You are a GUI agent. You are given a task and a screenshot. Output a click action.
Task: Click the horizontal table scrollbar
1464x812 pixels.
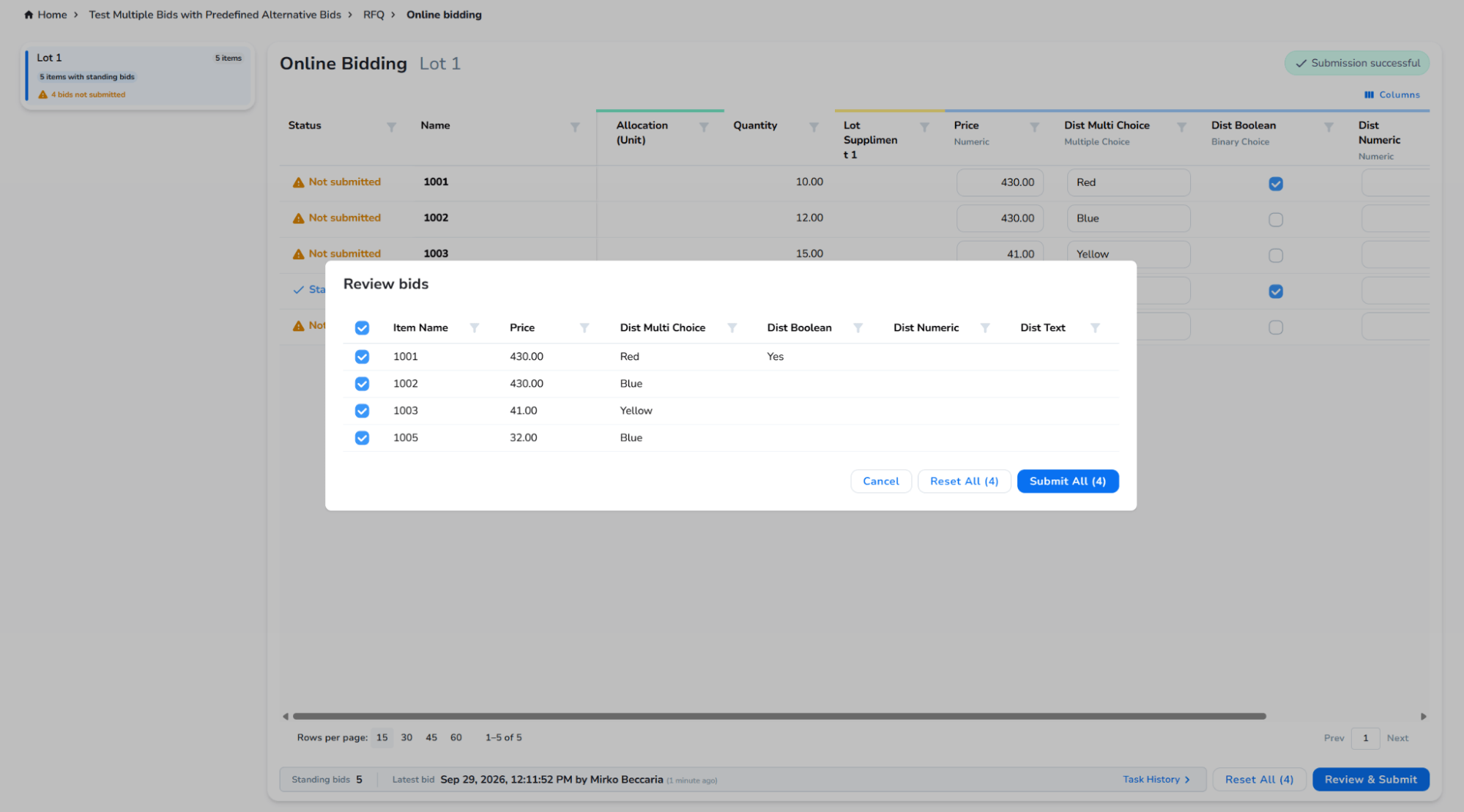point(779,716)
